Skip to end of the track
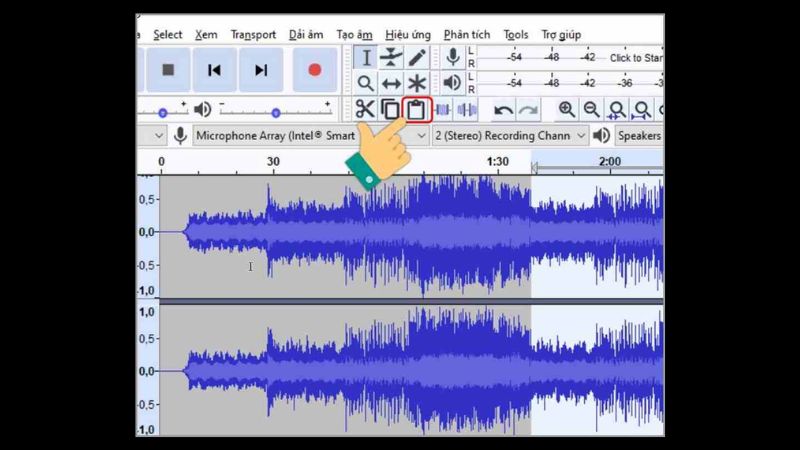 (261, 70)
